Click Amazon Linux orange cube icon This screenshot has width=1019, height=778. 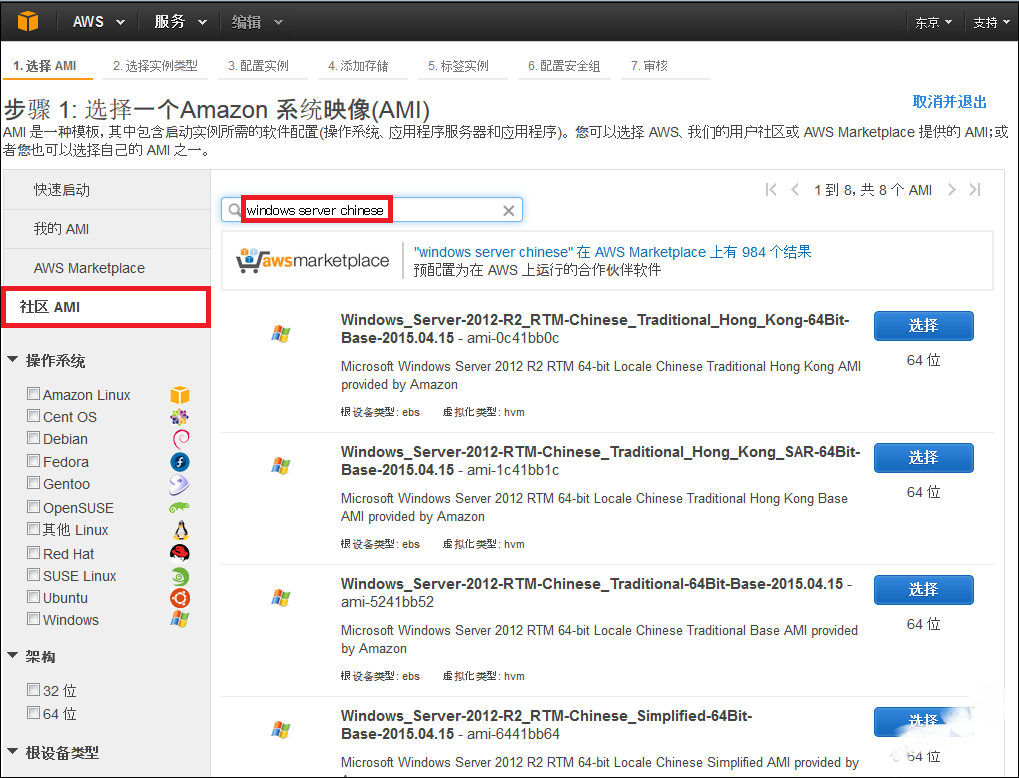coord(180,395)
